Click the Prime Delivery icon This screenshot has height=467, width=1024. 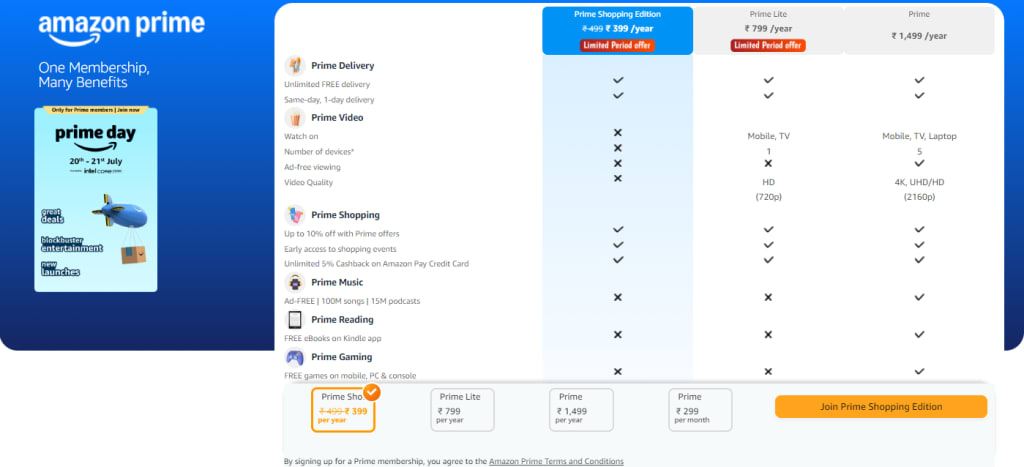[295, 66]
